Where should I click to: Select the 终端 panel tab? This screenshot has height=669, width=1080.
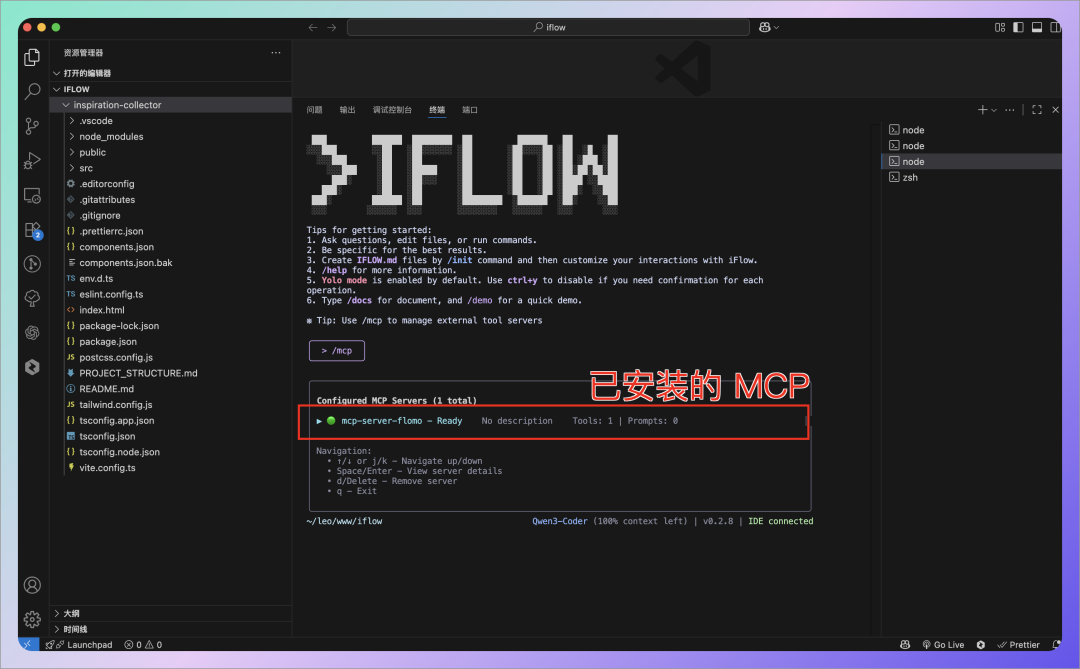(437, 110)
